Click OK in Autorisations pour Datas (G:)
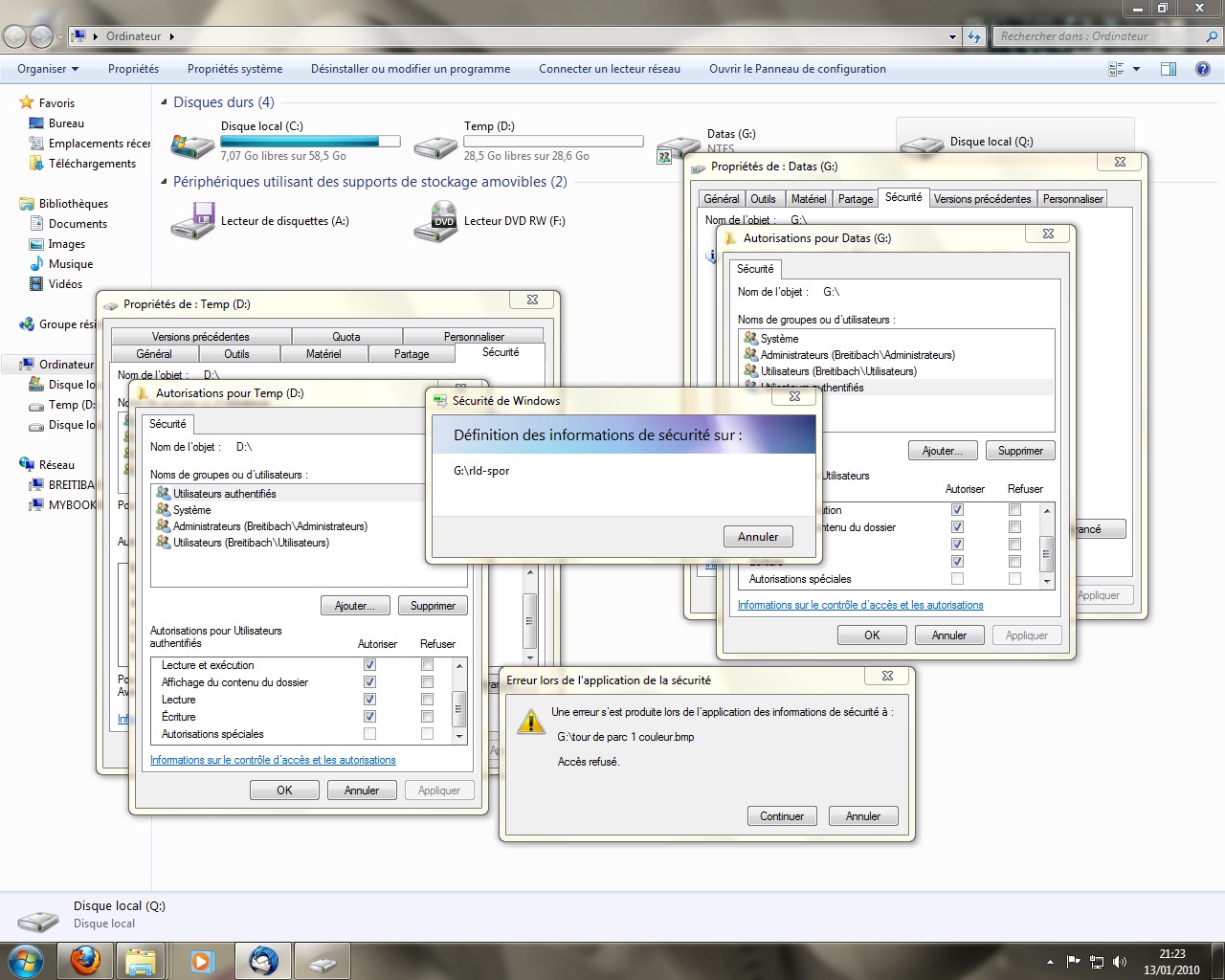 point(872,635)
